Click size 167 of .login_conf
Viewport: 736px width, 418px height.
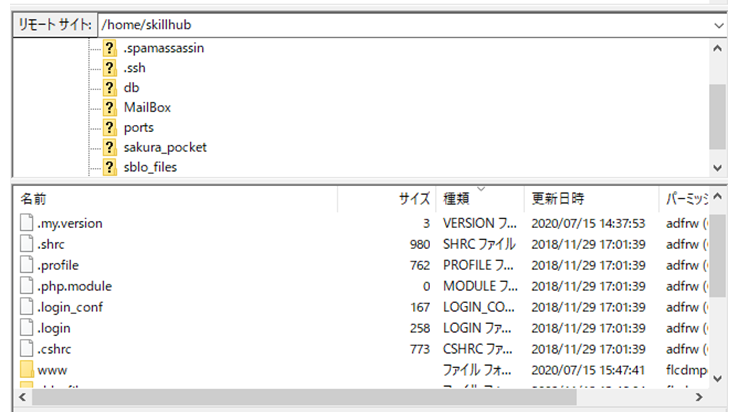tap(420, 307)
